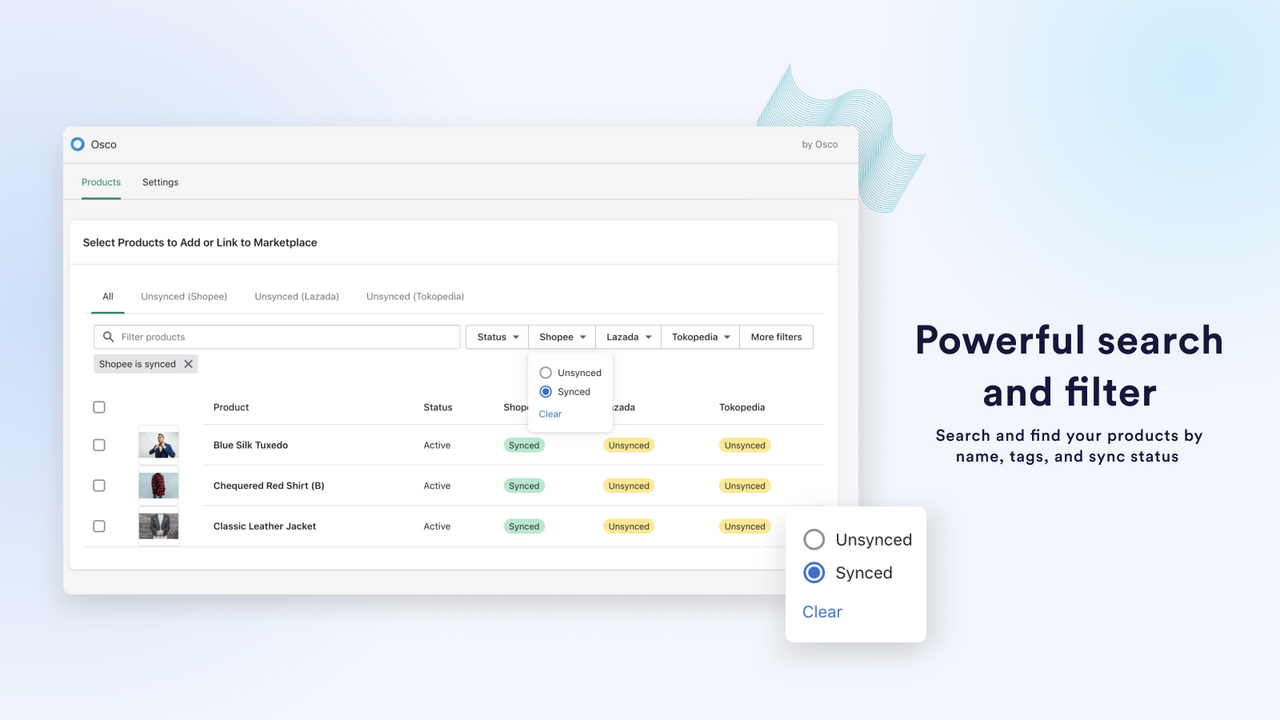This screenshot has height=720, width=1280.
Task: Click Tokopedia Unsynced badge for Blue Silk Tuxedo
Action: pyautogui.click(x=745, y=445)
